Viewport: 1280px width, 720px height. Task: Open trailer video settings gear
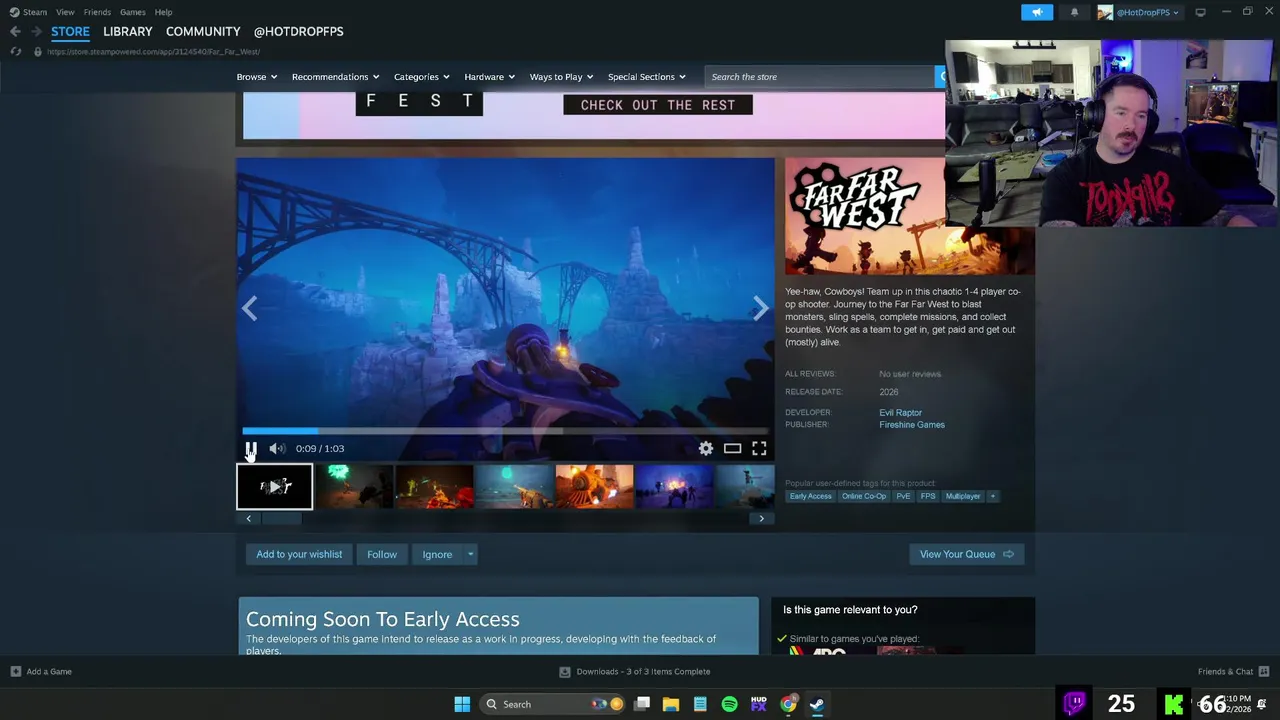coord(706,449)
